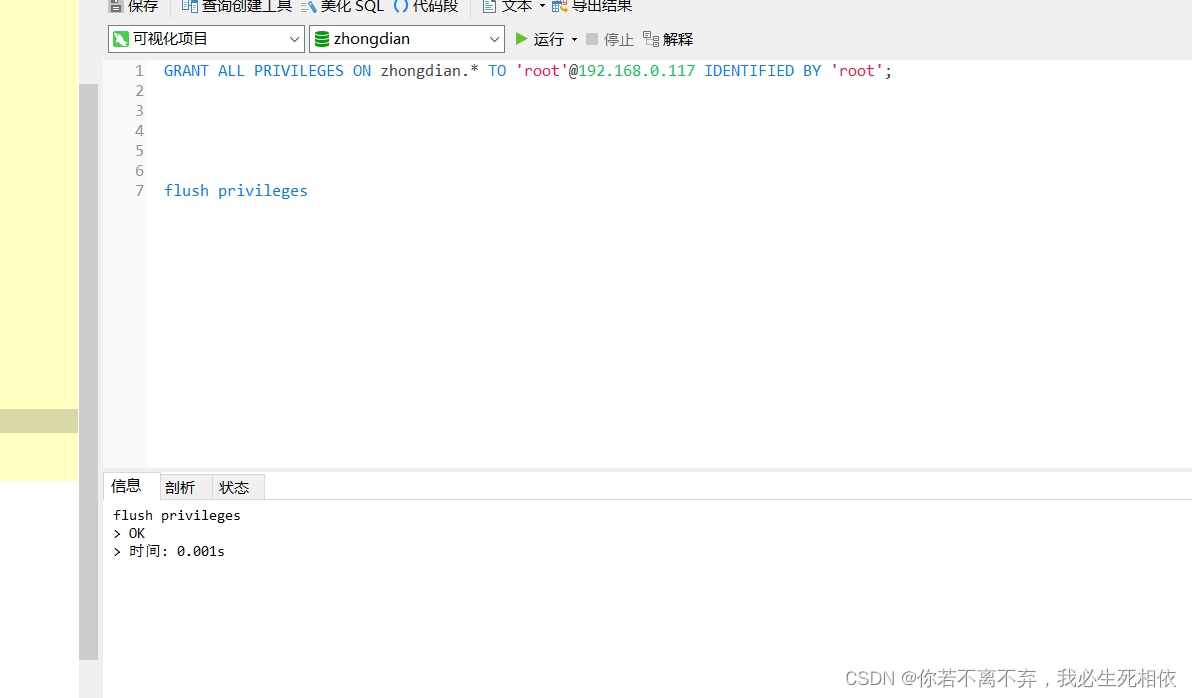The height and width of the screenshot is (698, 1192).
Task: Click the Explain (解释) button
Action: tap(668, 39)
